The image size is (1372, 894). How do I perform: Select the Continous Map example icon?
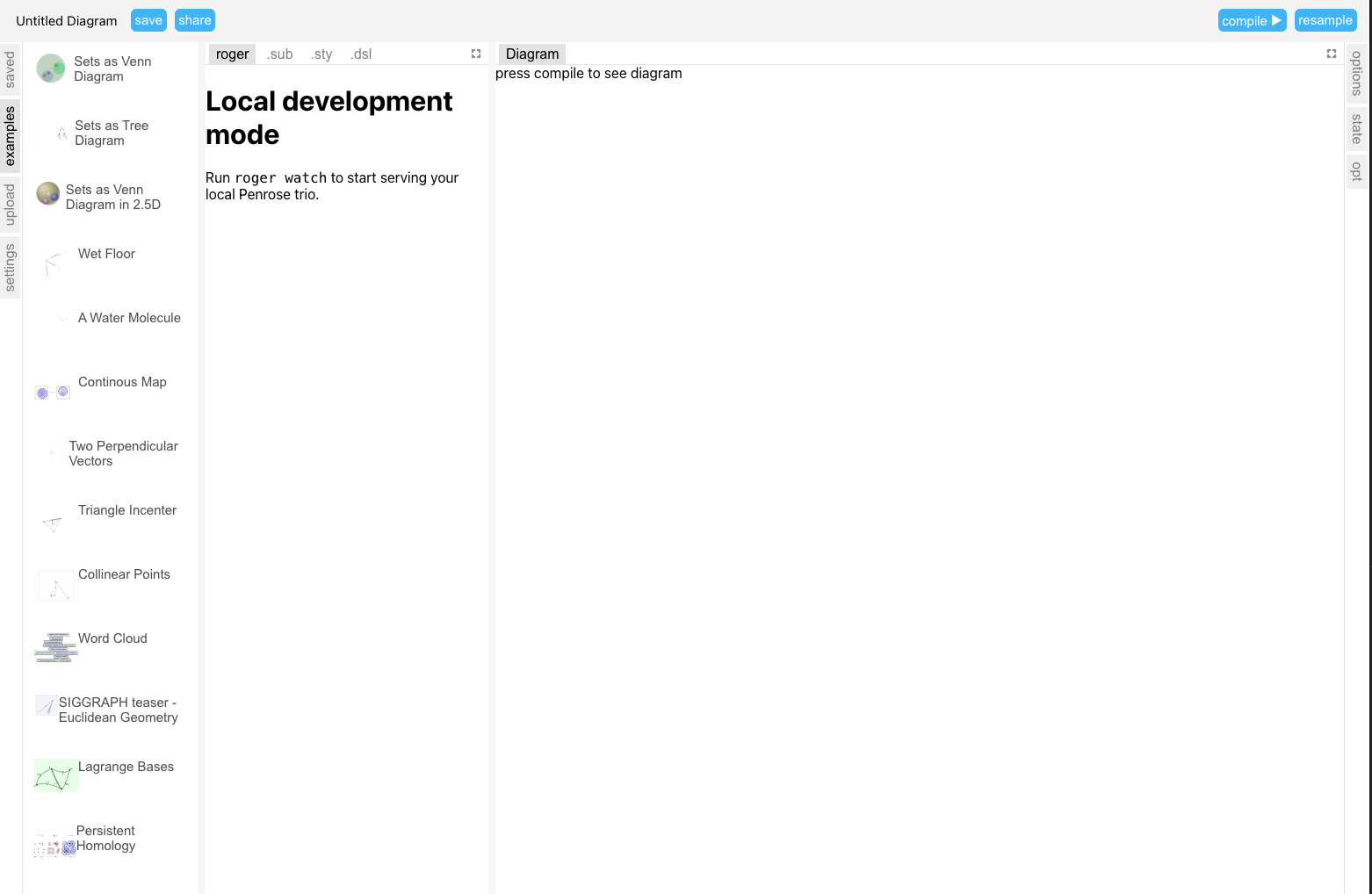pyautogui.click(x=52, y=392)
